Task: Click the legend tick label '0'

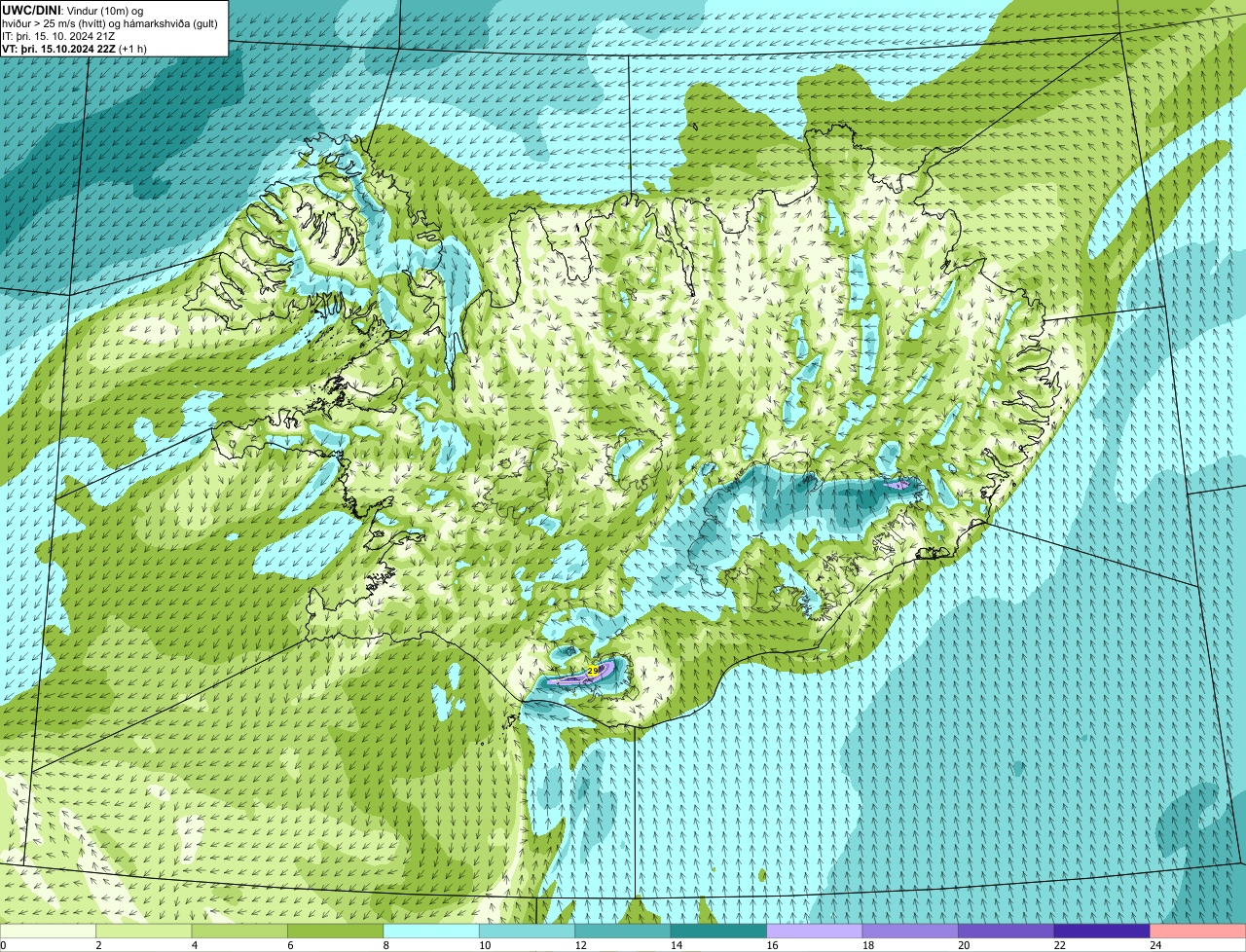Action: (x=3, y=945)
